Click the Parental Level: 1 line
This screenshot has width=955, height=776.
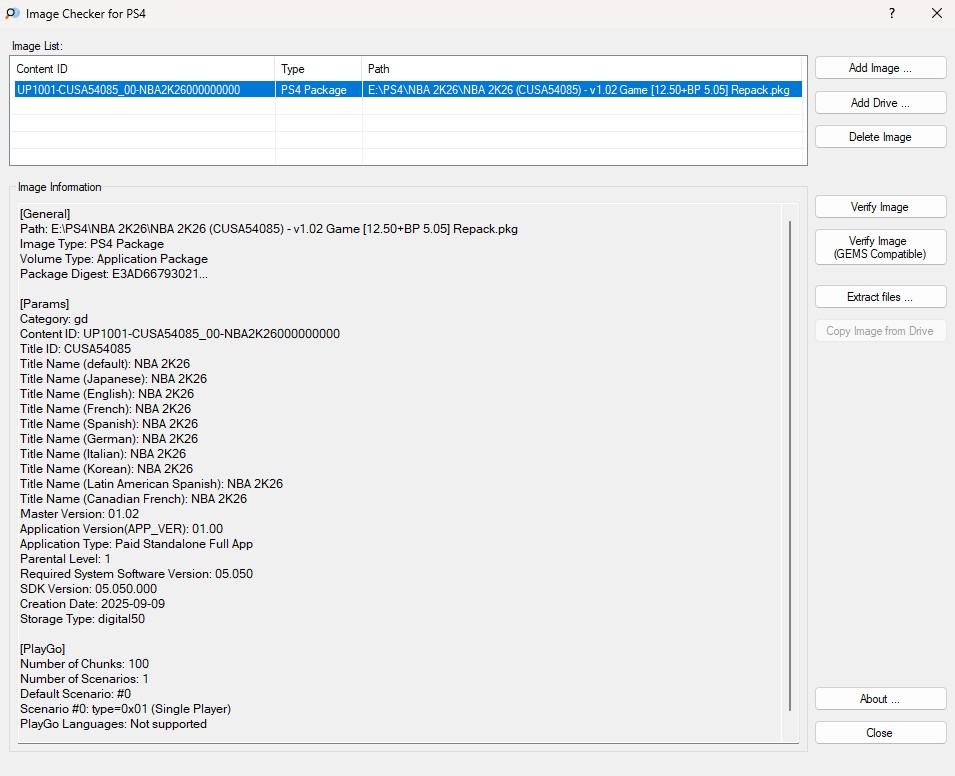(x=65, y=559)
